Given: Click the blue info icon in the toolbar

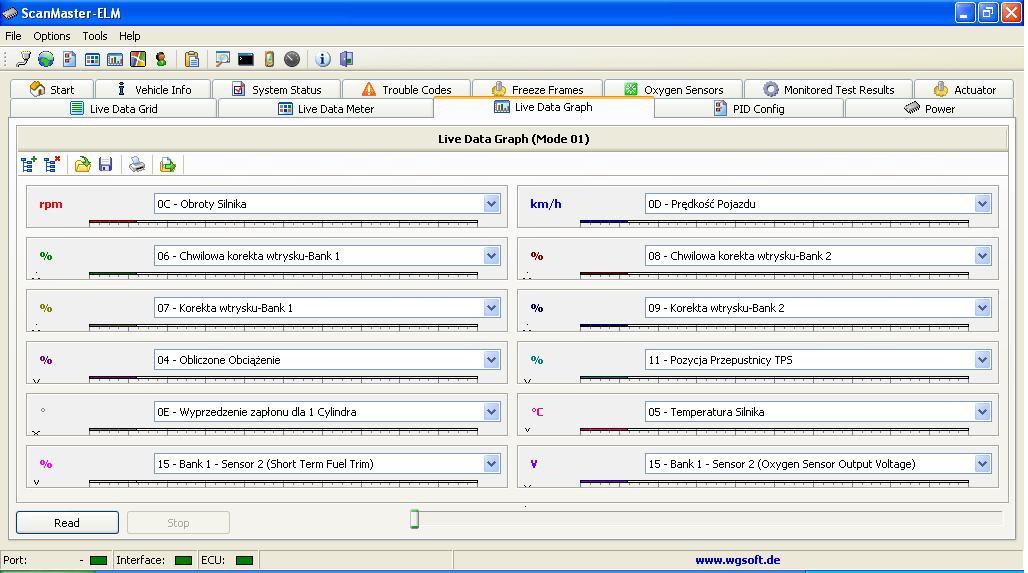Looking at the screenshot, I should 323,60.
